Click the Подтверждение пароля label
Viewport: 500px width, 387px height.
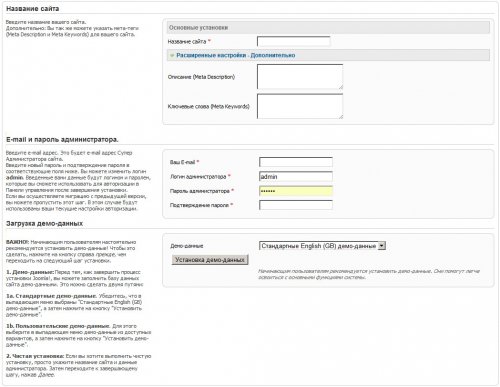point(199,205)
